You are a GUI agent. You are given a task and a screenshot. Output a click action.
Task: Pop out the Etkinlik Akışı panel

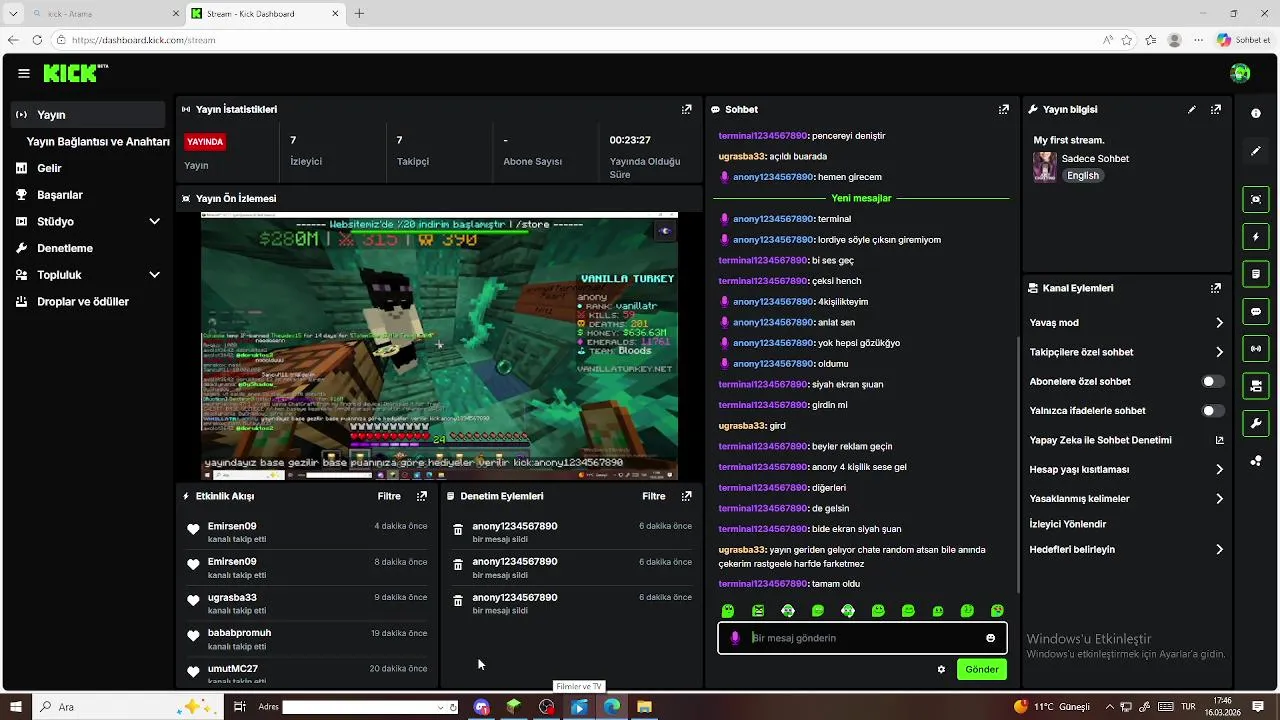422,496
